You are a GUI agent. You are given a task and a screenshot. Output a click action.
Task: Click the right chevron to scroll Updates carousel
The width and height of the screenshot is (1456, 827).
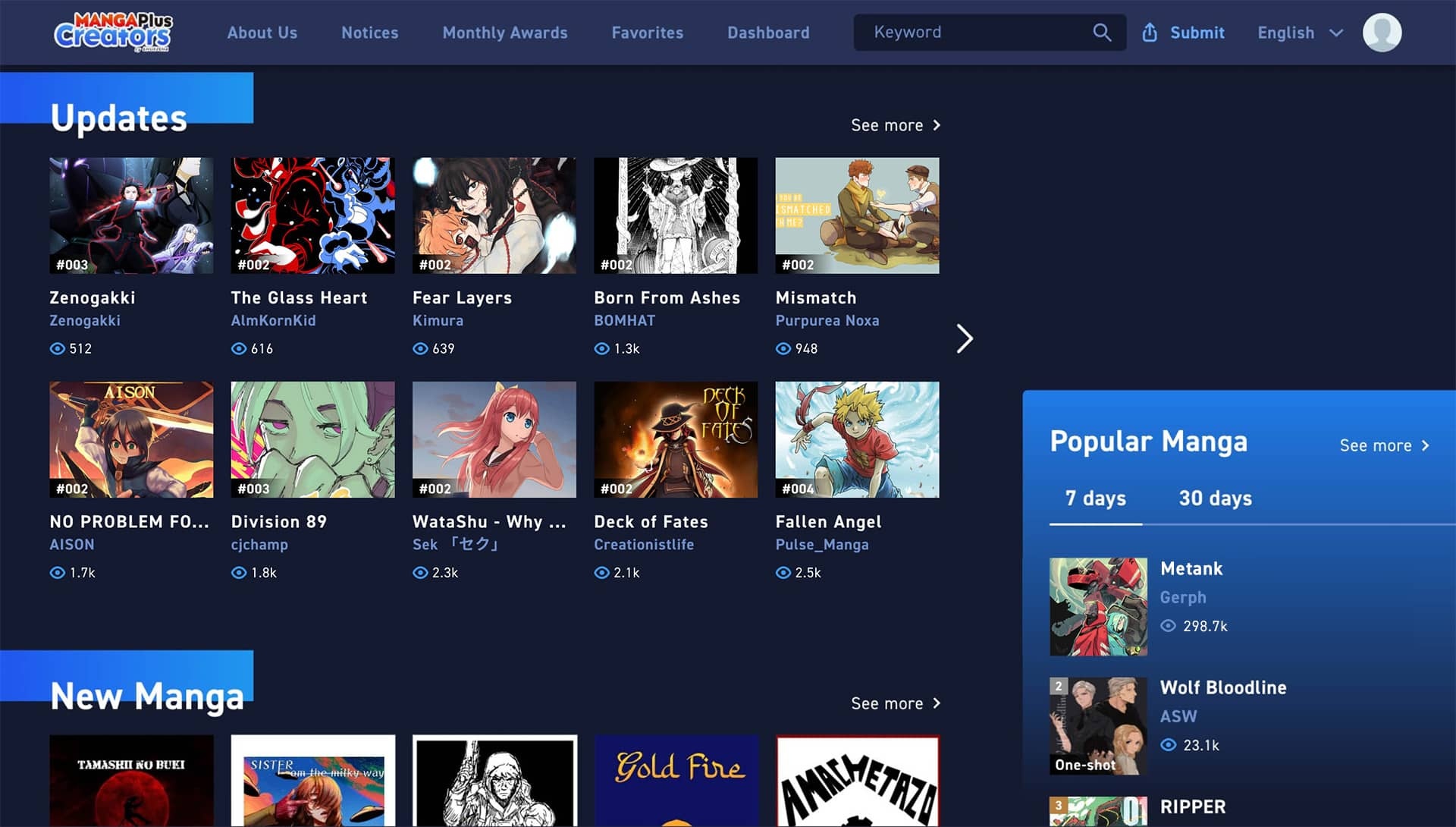coord(965,338)
